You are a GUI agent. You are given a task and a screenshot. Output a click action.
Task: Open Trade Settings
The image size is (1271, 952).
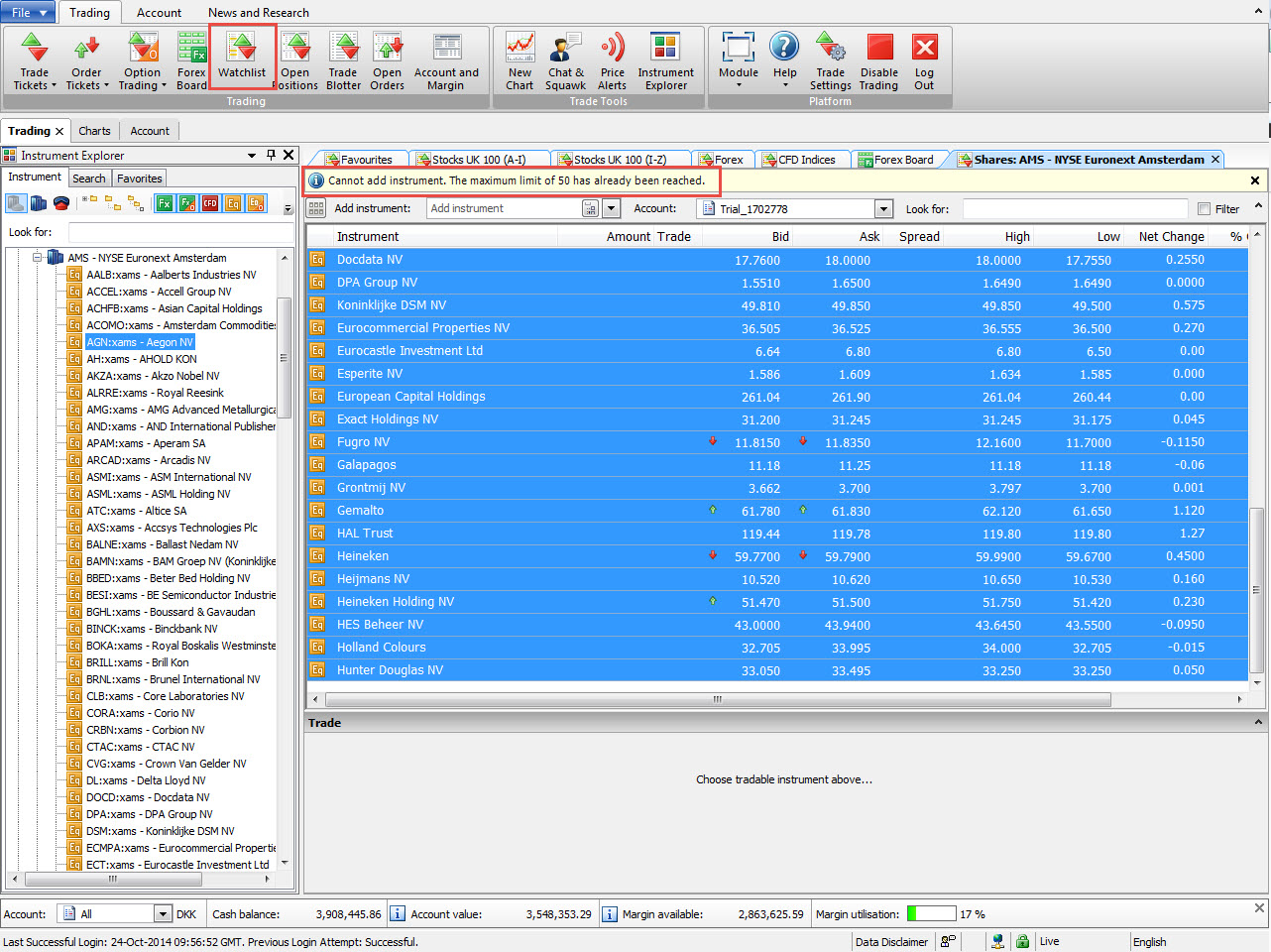point(831,61)
